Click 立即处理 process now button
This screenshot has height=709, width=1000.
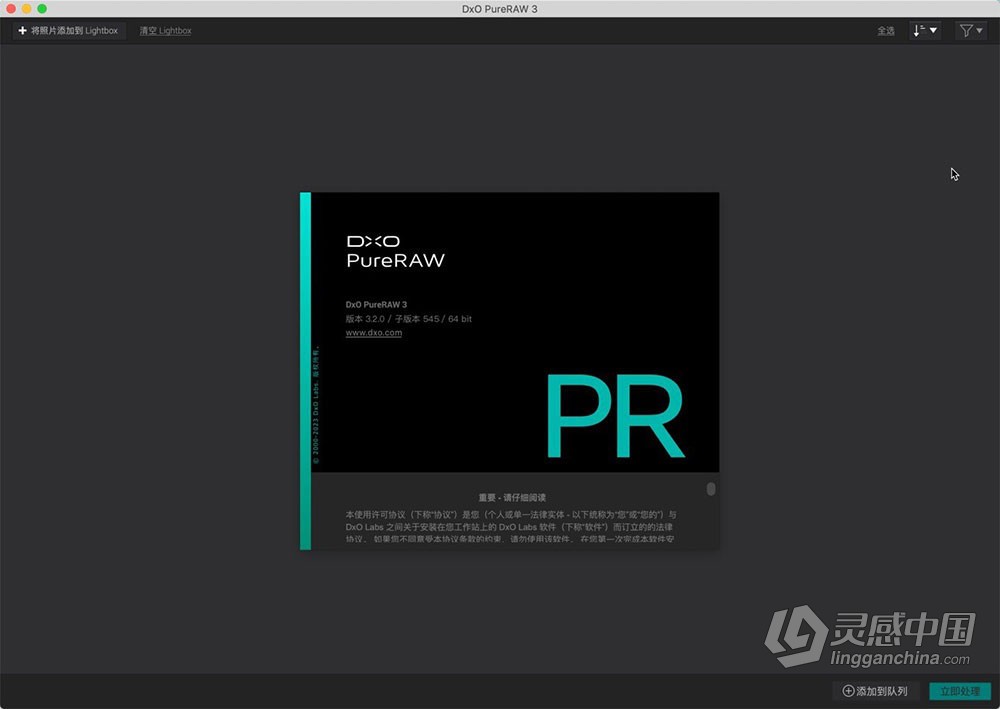pos(960,691)
